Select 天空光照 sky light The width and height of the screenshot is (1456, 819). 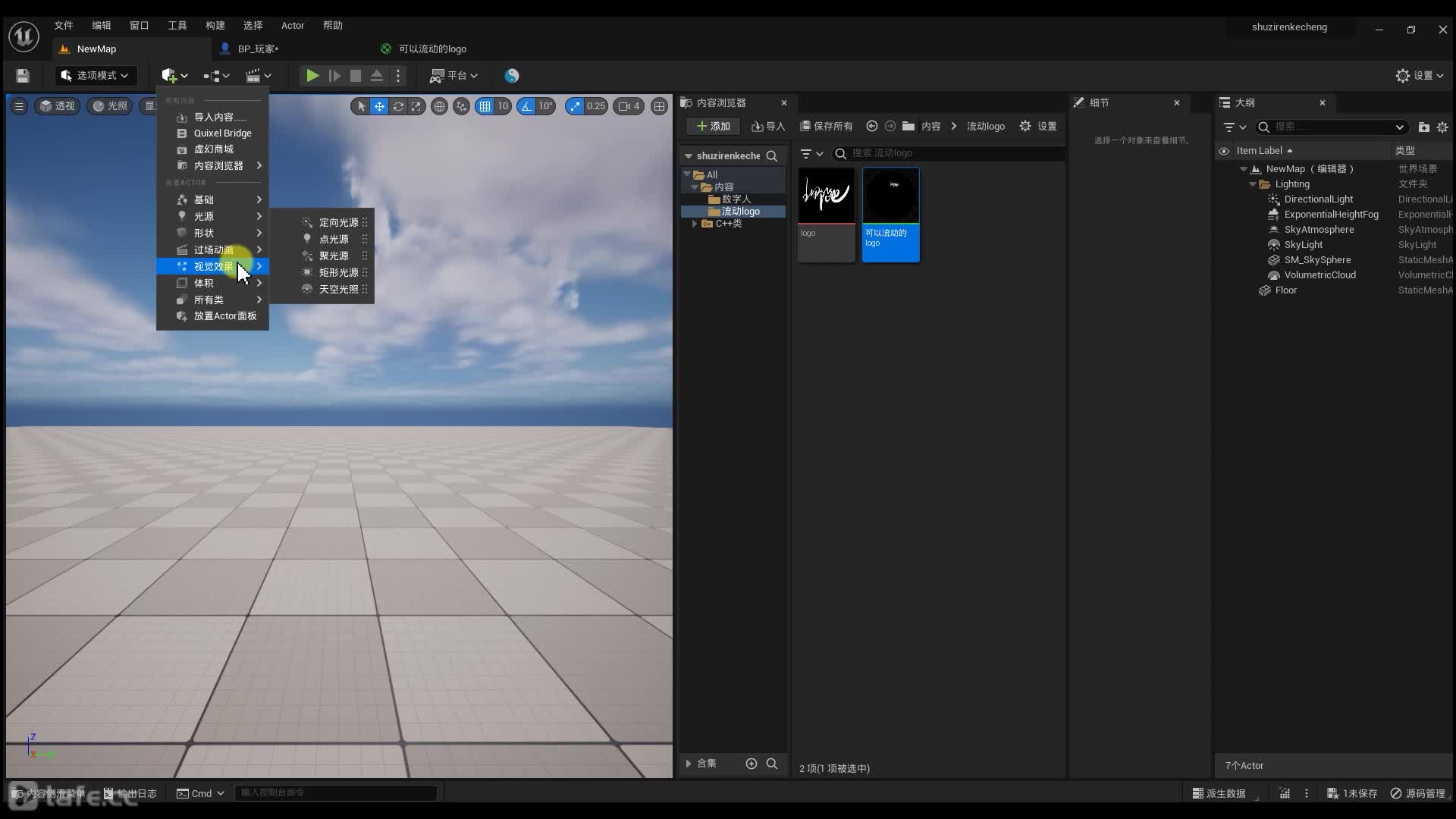(322, 289)
